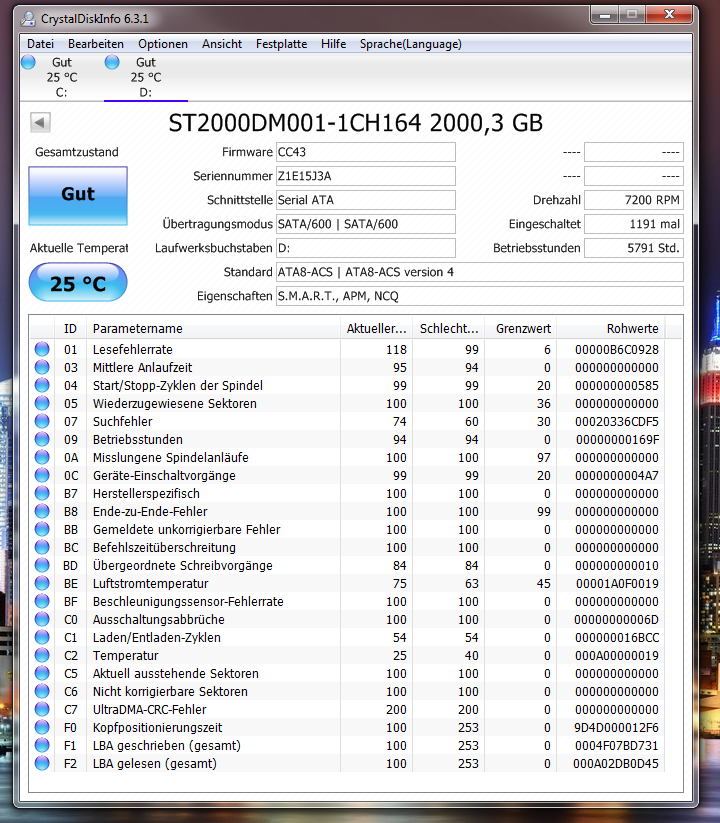This screenshot has height=823, width=720.
Task: Click the Eigenschaften S.M.A.R.T., APM, NCQ field
Action: [x=480, y=296]
